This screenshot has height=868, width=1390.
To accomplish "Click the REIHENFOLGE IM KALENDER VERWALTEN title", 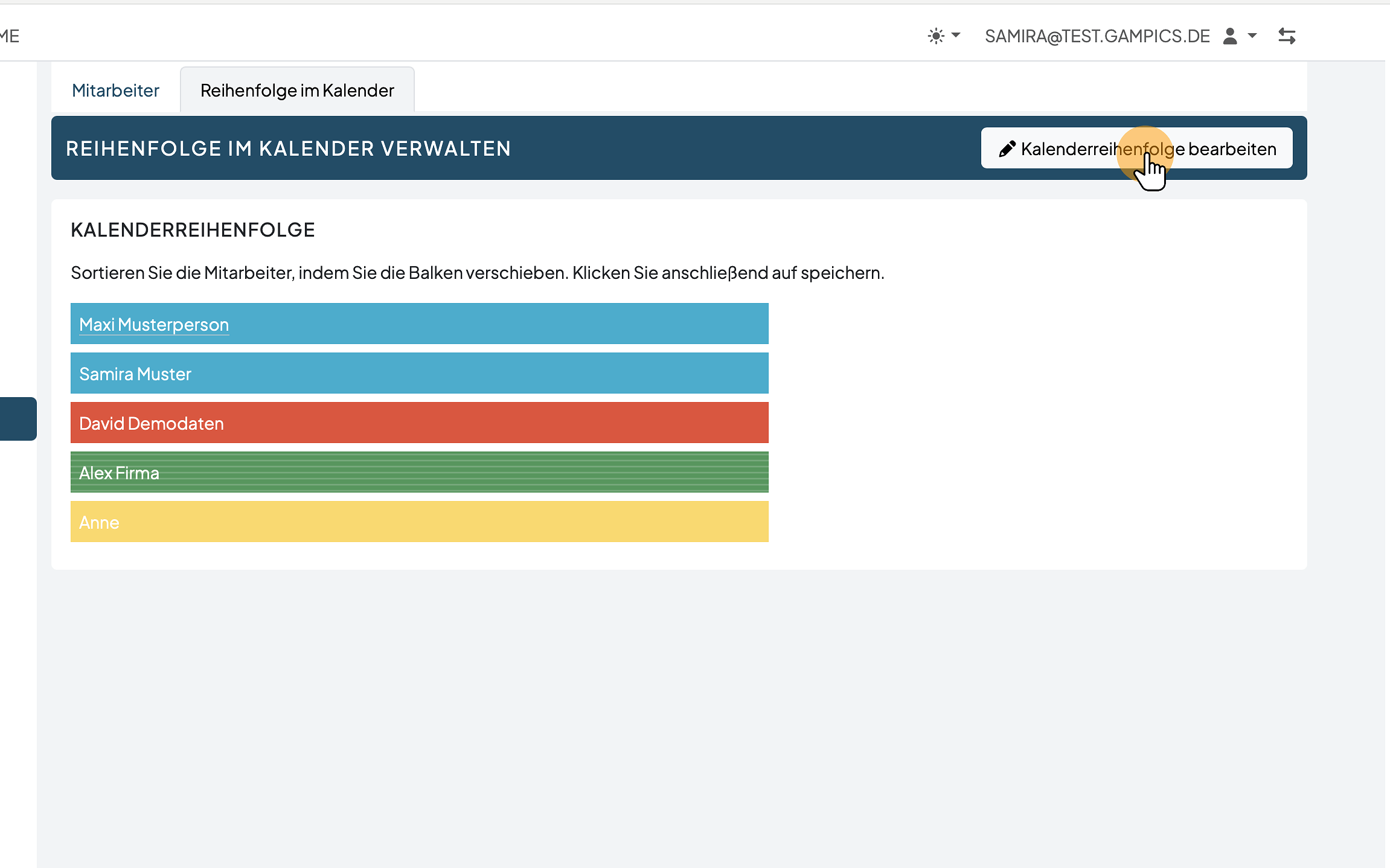I will pyautogui.click(x=289, y=148).
